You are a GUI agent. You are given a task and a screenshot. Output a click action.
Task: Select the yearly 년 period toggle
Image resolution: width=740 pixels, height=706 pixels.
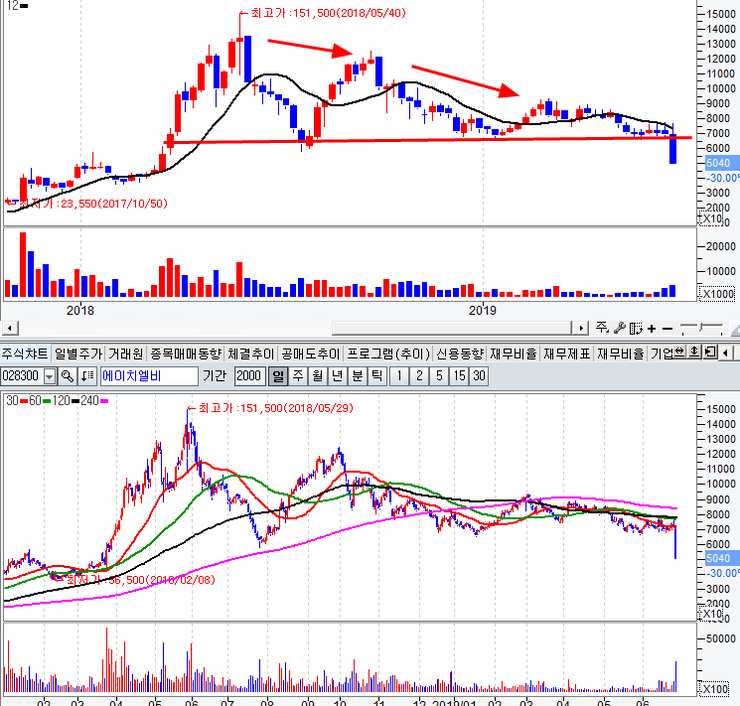tap(337, 376)
